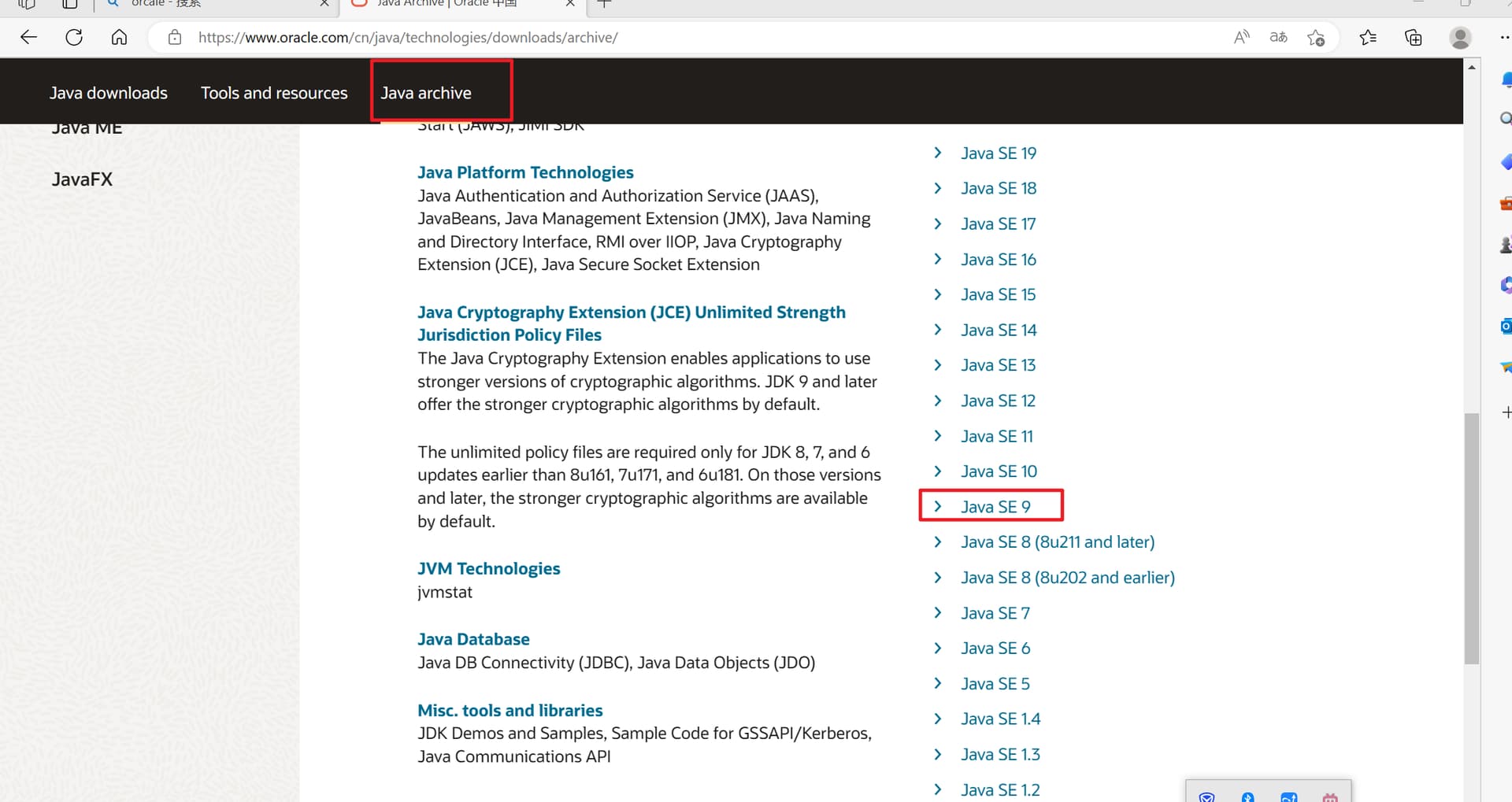Open the Java SE 16 archive link
Image resolution: width=1512 pixels, height=802 pixels.
(998, 260)
